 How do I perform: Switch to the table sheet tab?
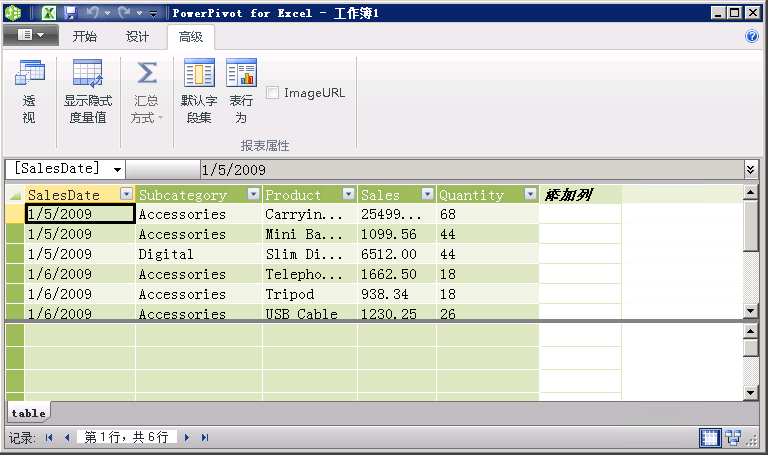[x=28, y=413]
